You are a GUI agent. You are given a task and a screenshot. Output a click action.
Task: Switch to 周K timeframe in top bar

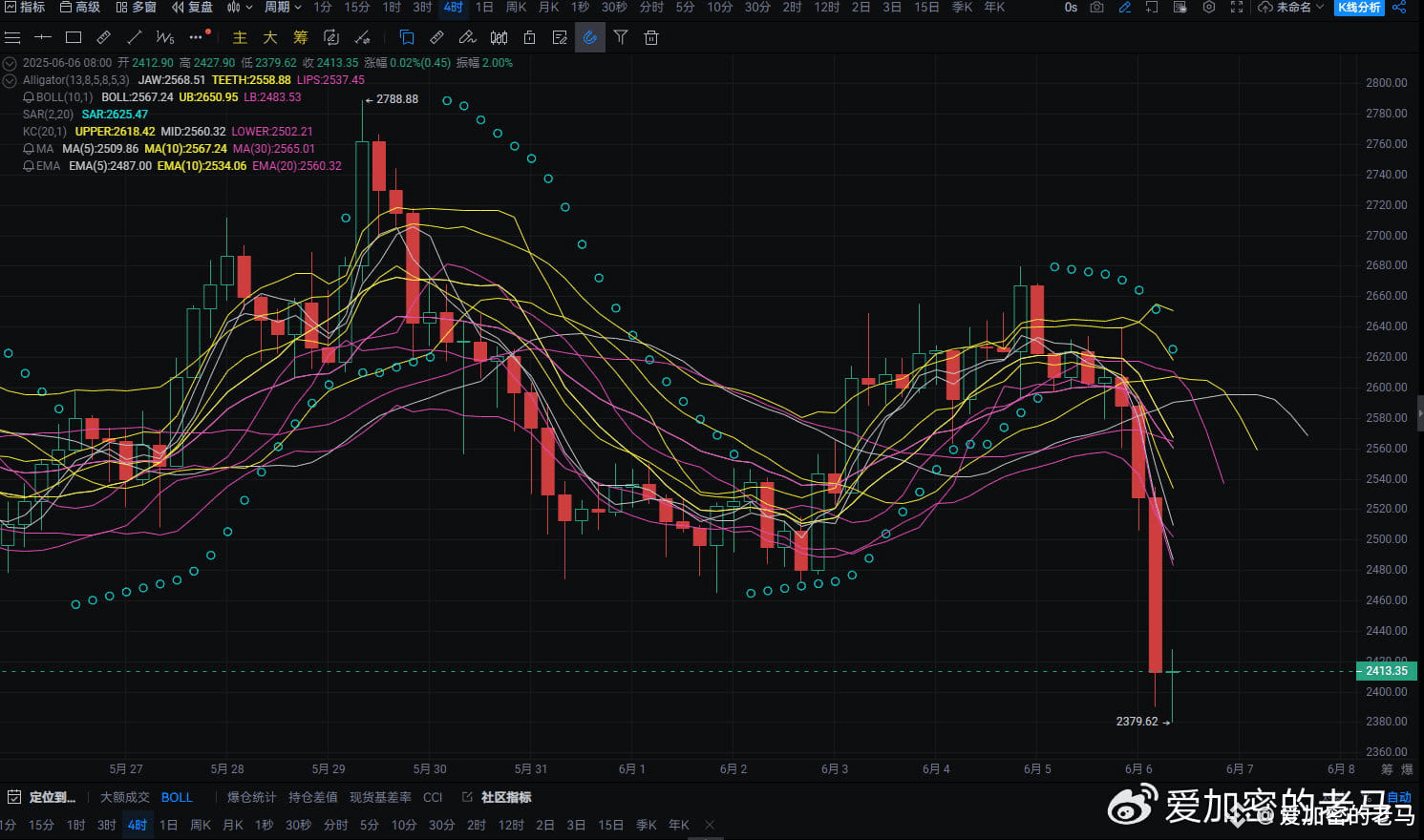point(516,7)
